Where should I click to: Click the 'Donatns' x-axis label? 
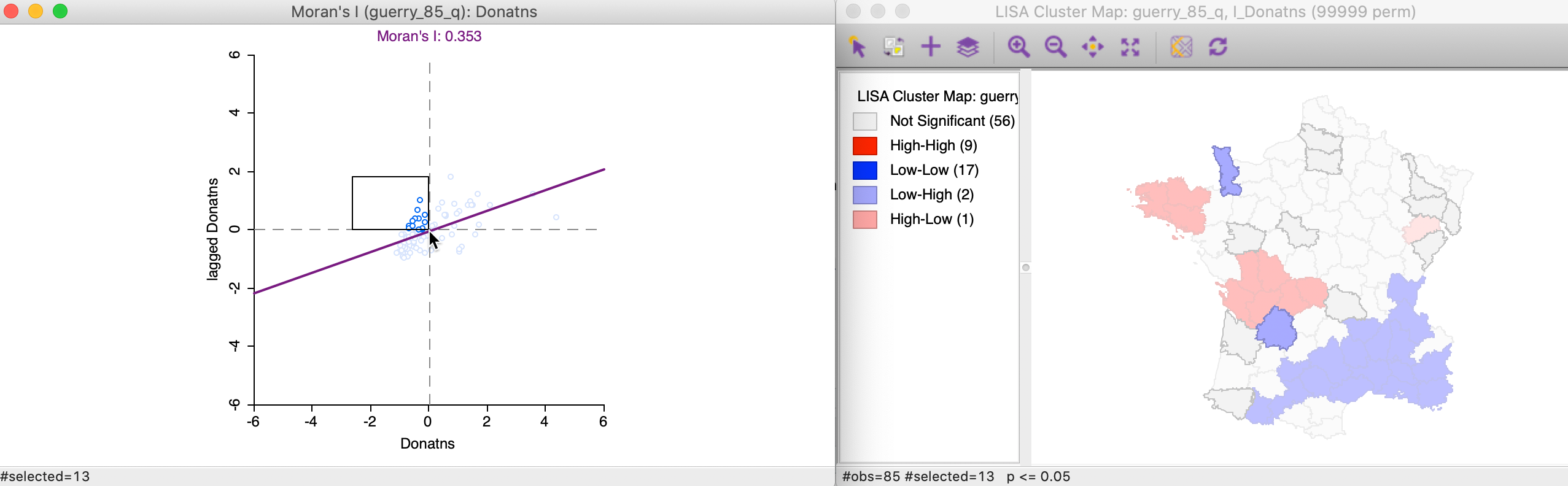[x=427, y=444]
